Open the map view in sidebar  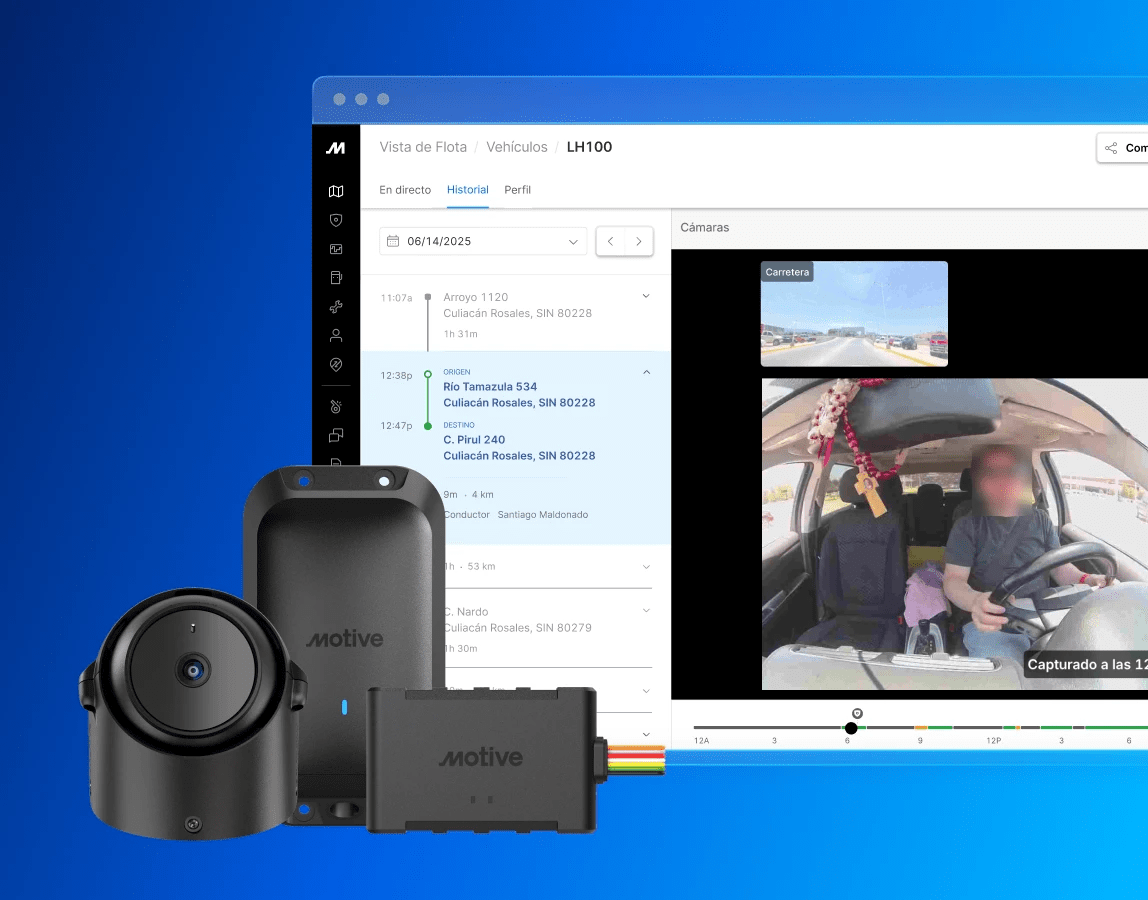click(336, 191)
